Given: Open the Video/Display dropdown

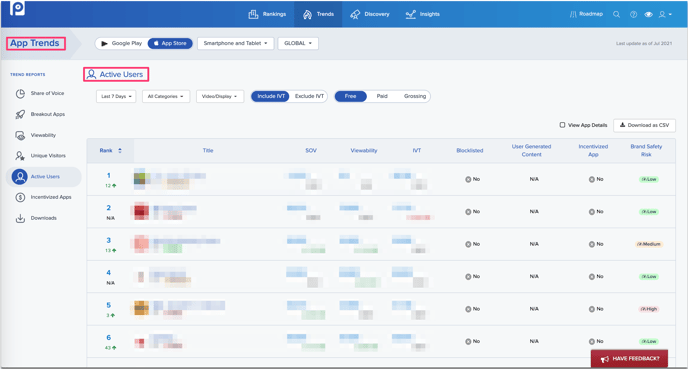Looking at the screenshot, I should [220, 97].
